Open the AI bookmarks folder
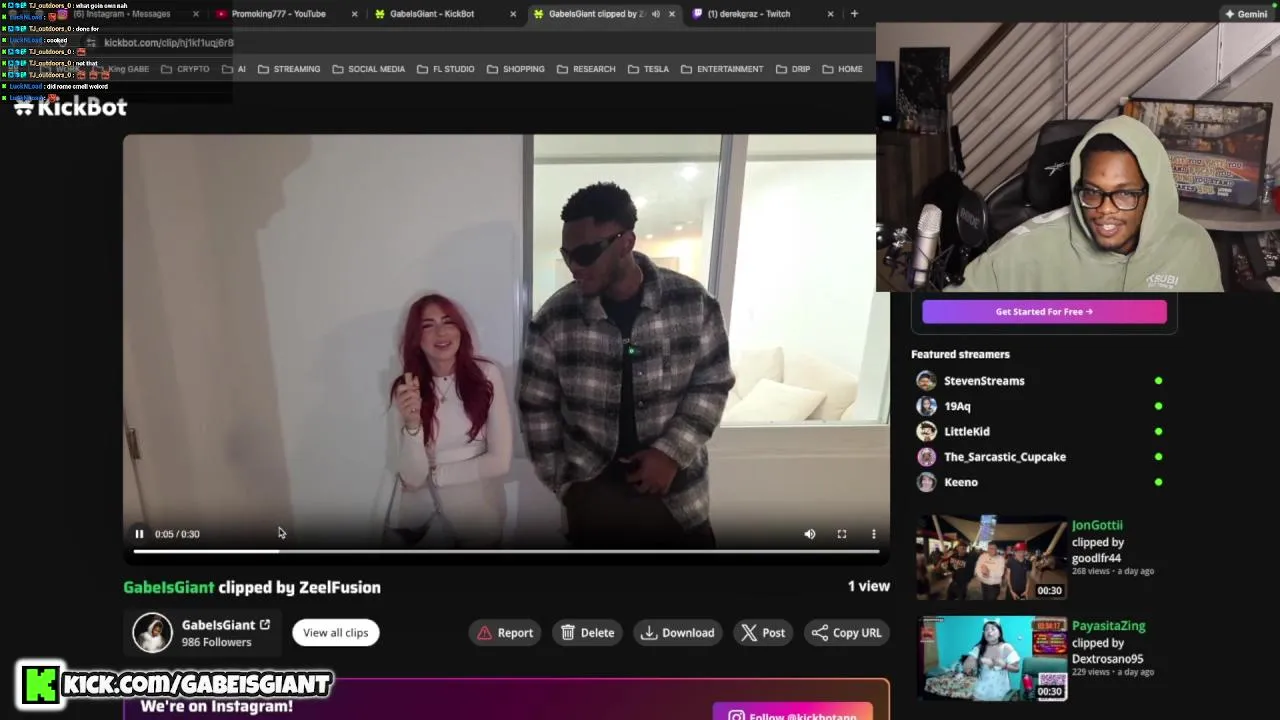1280x720 pixels. [234, 69]
